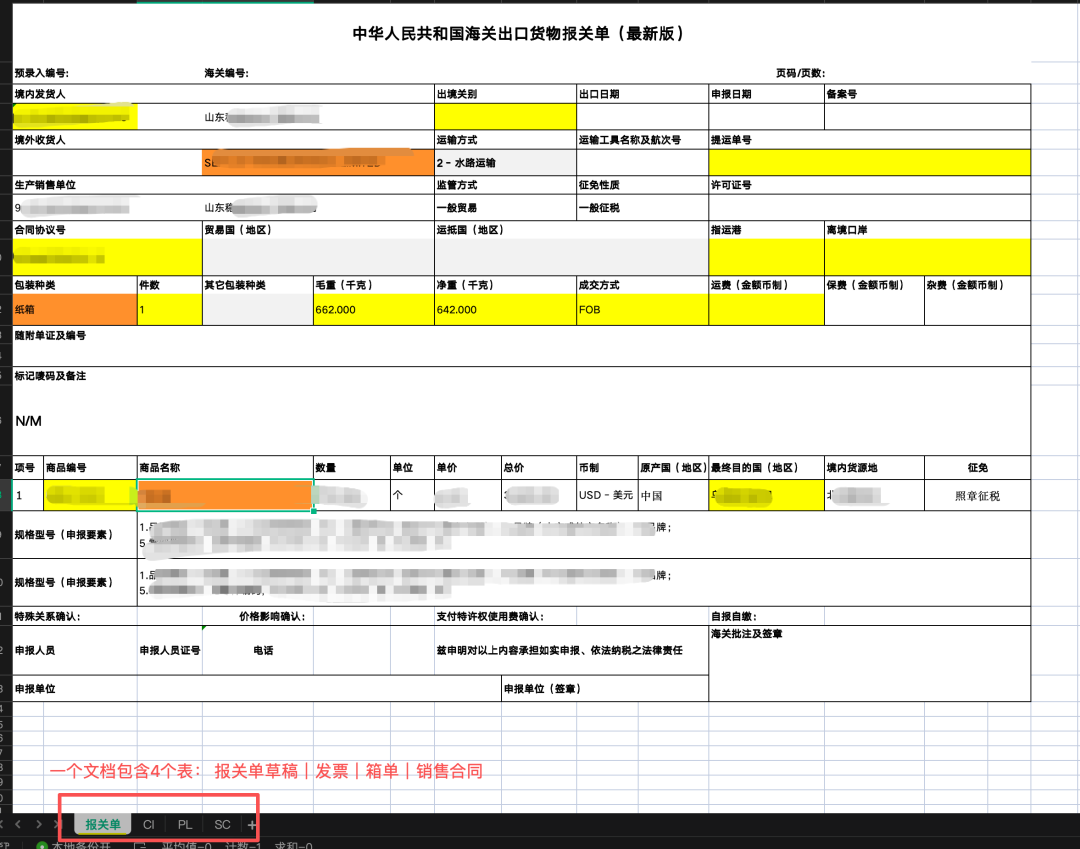Viewport: 1080px width, 849px height.
Task: Click the 申报人员证号 cell
Action: 170,650
